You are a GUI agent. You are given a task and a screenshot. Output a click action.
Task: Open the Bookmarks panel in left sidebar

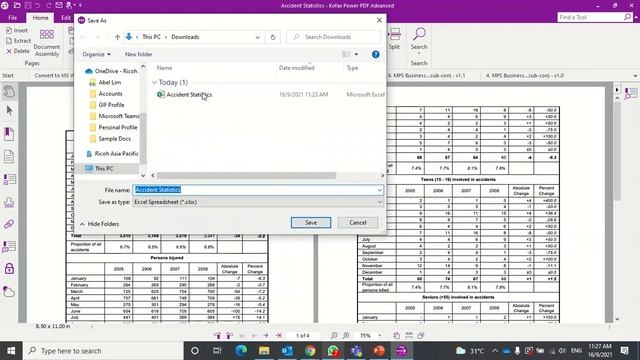[9, 134]
